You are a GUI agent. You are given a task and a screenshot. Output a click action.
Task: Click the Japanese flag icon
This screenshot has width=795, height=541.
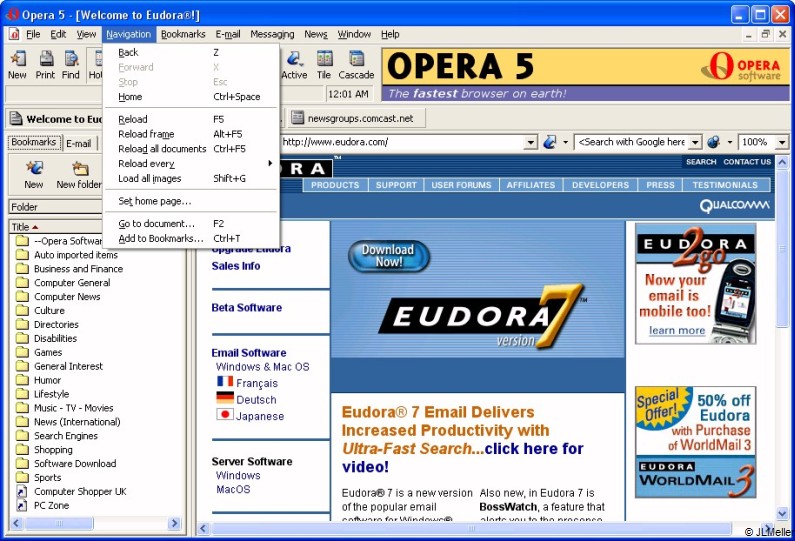point(225,414)
